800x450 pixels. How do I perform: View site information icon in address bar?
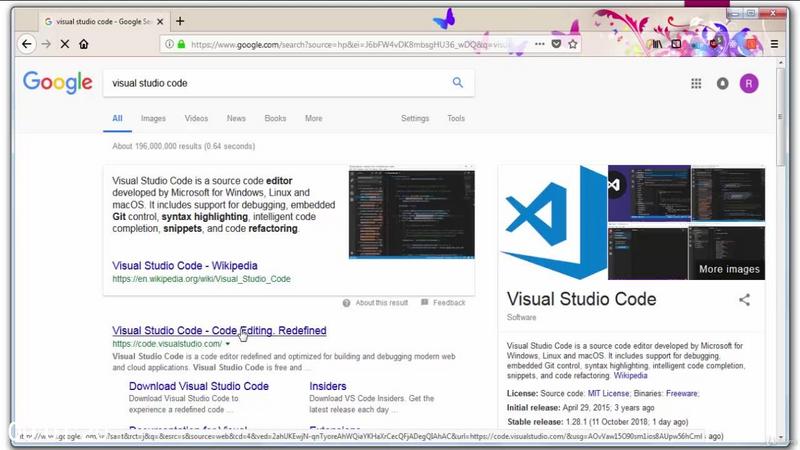(x=169, y=44)
